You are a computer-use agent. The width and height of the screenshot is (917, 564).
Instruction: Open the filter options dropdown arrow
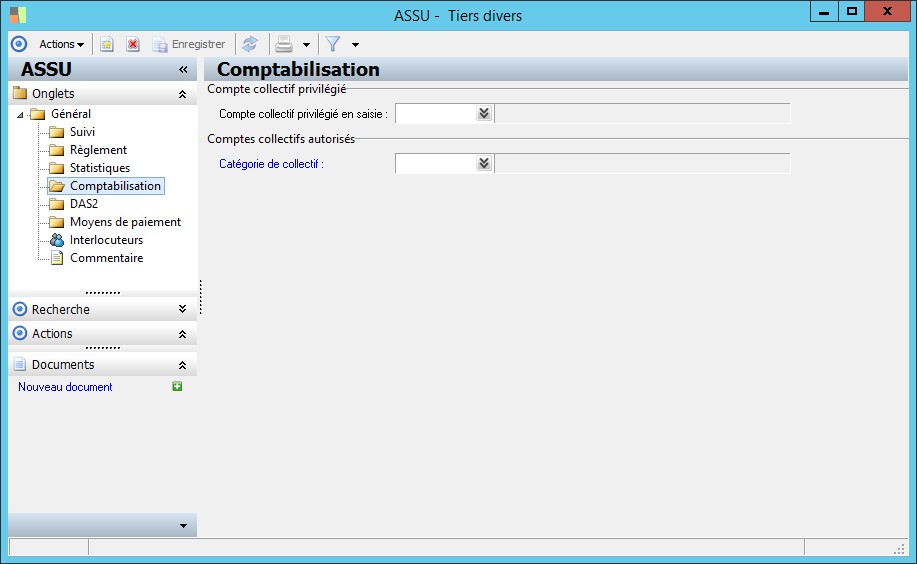355,44
